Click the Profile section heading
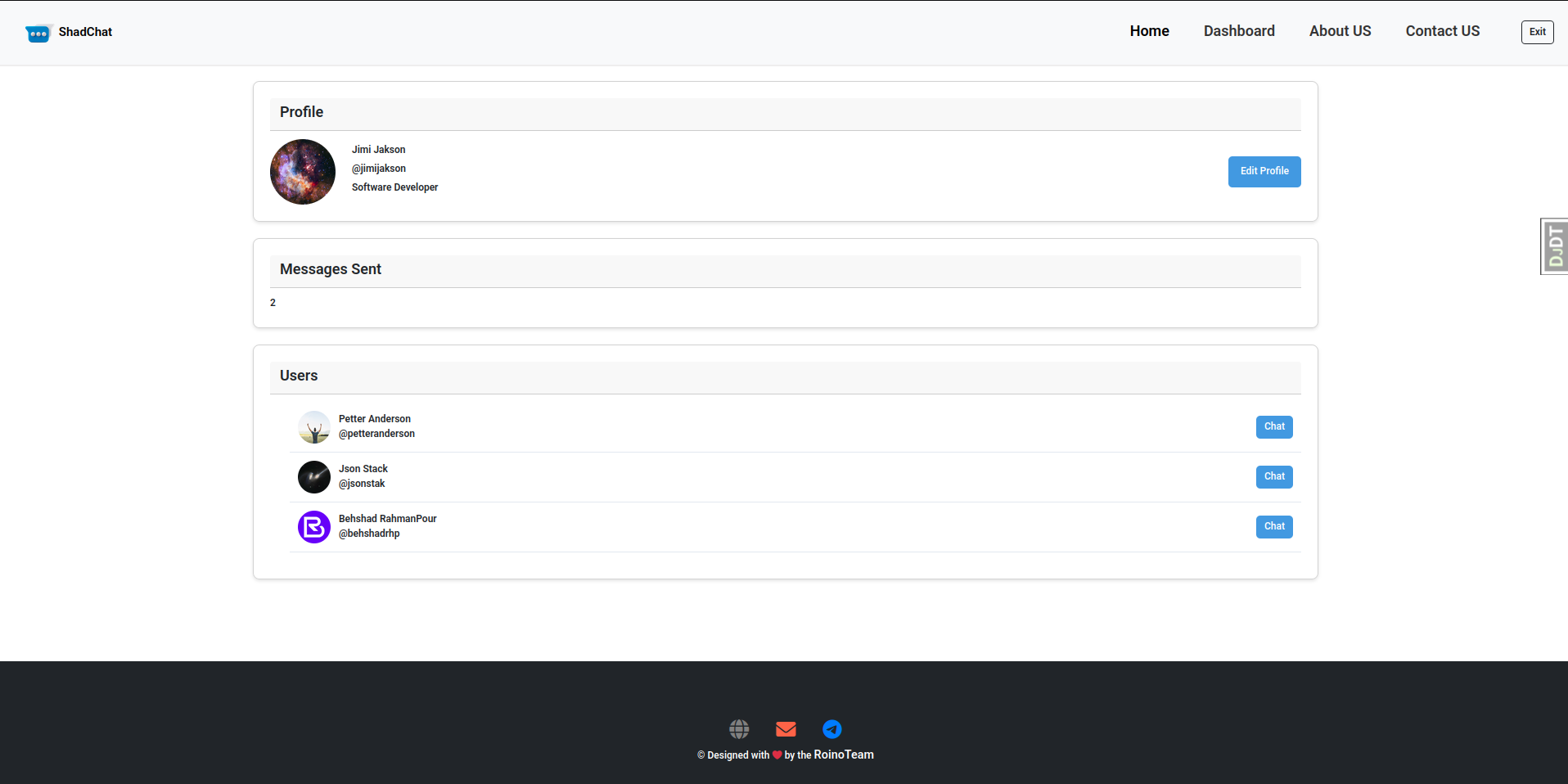The height and width of the screenshot is (784, 1568). point(302,112)
